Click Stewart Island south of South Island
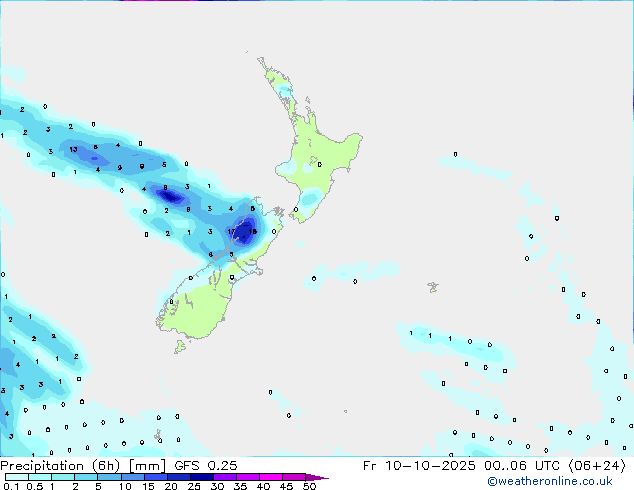634x490 pixels. tap(180, 347)
